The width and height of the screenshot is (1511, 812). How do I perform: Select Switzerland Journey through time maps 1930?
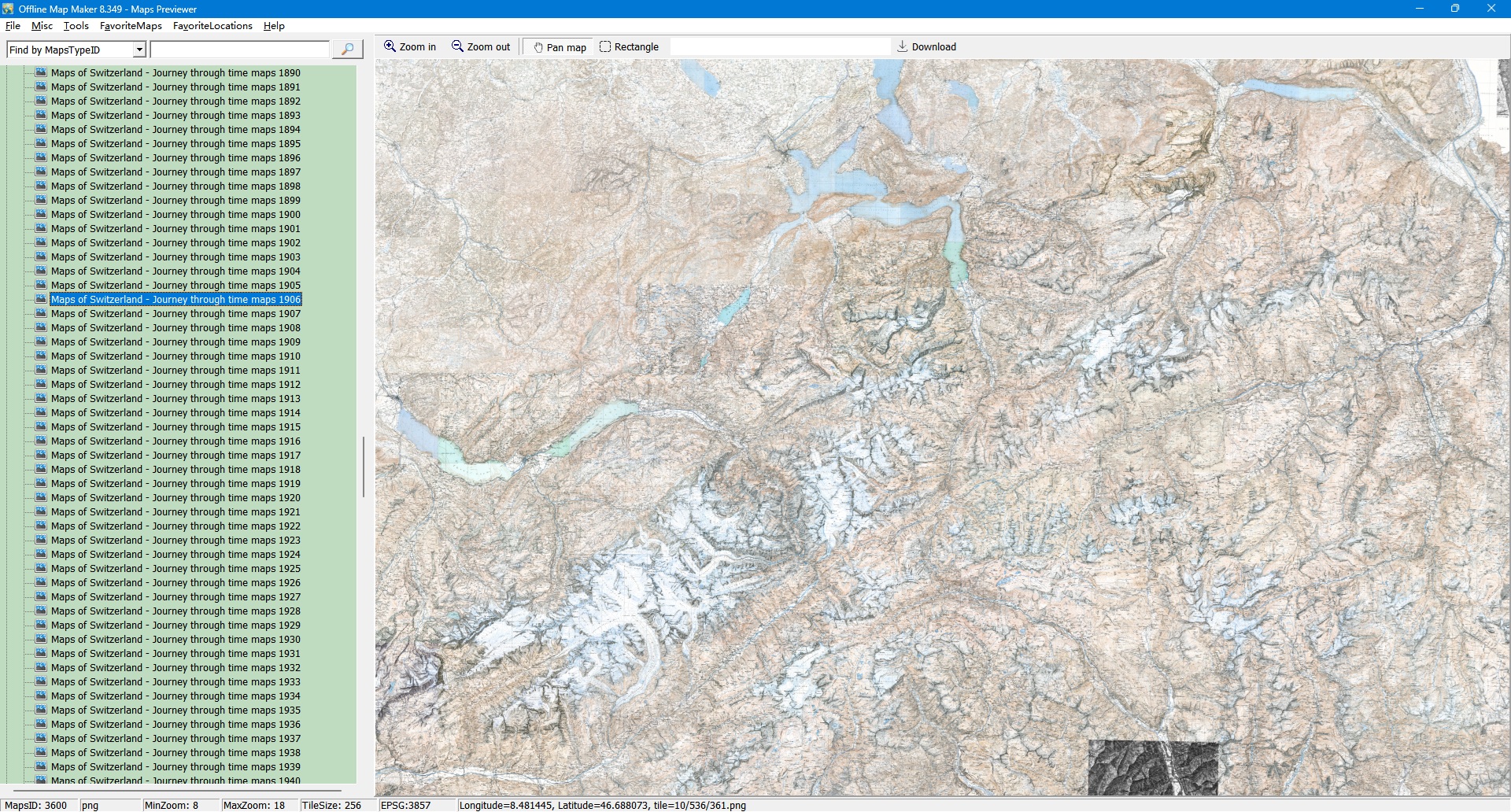pyautogui.click(x=175, y=639)
